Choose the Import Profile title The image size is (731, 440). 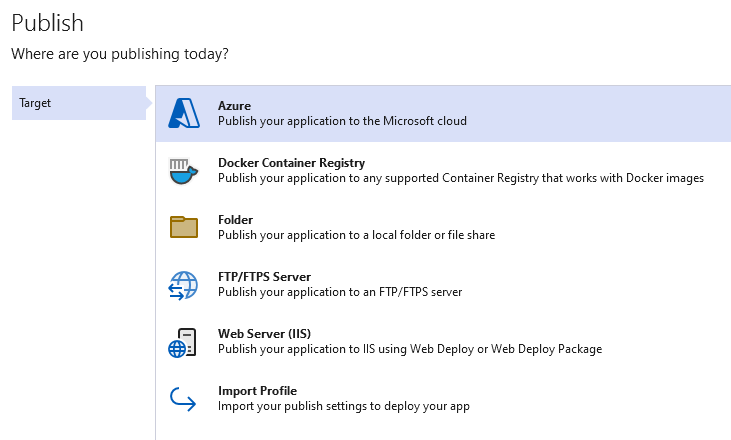tap(257, 391)
